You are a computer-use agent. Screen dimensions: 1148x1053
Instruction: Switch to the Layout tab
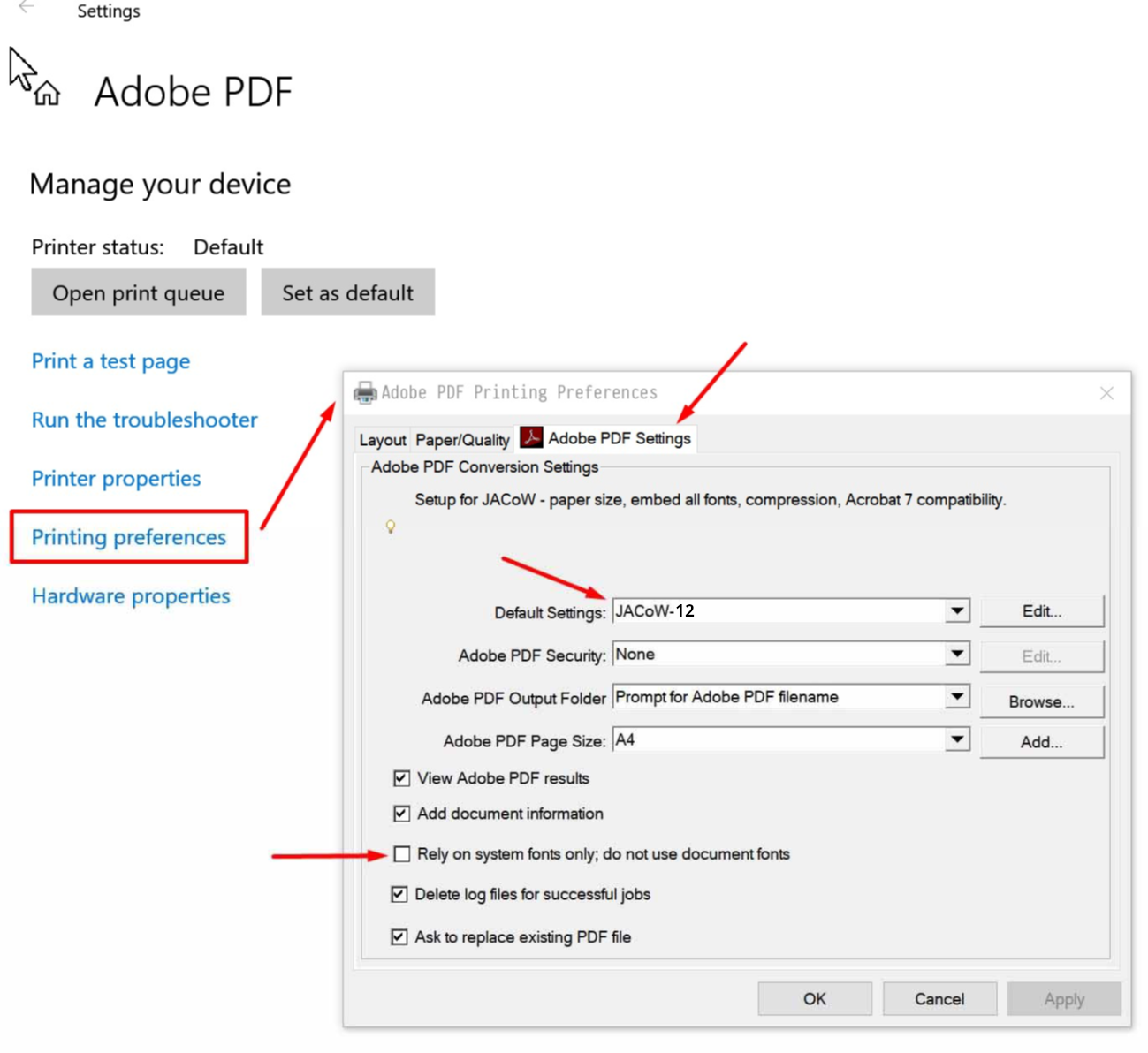(x=382, y=440)
